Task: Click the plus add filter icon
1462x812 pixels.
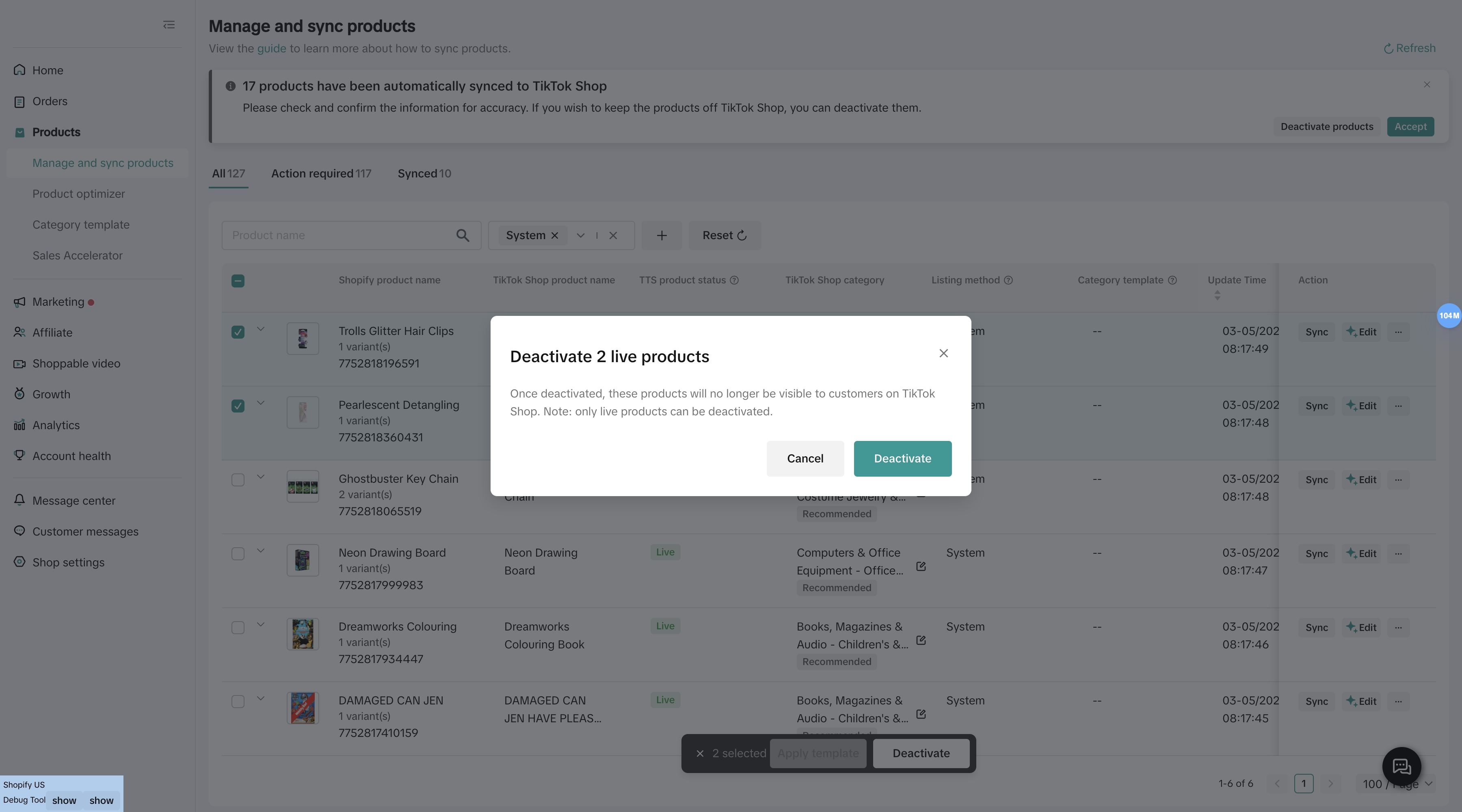Action: 662,235
